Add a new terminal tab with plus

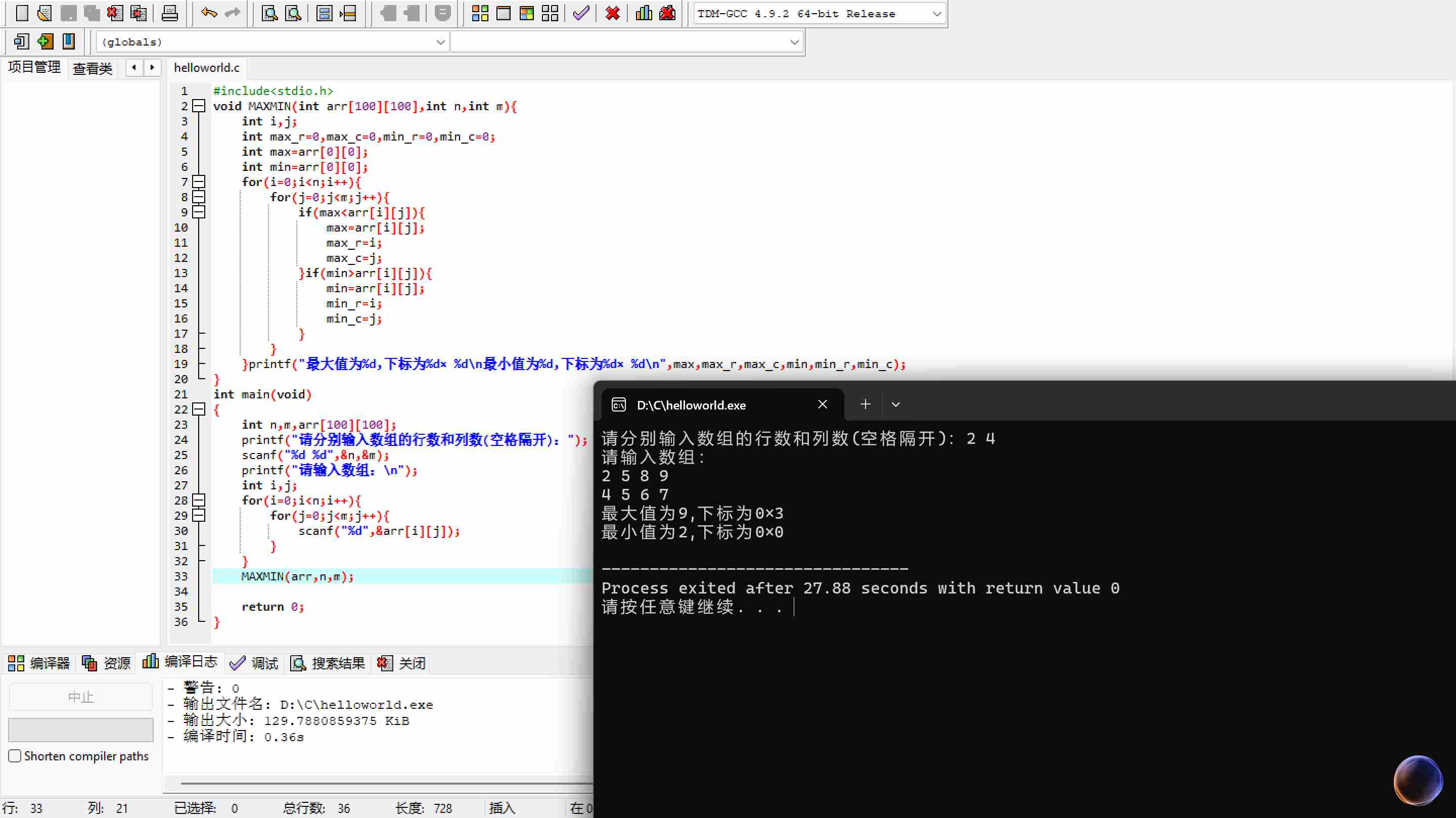click(865, 404)
